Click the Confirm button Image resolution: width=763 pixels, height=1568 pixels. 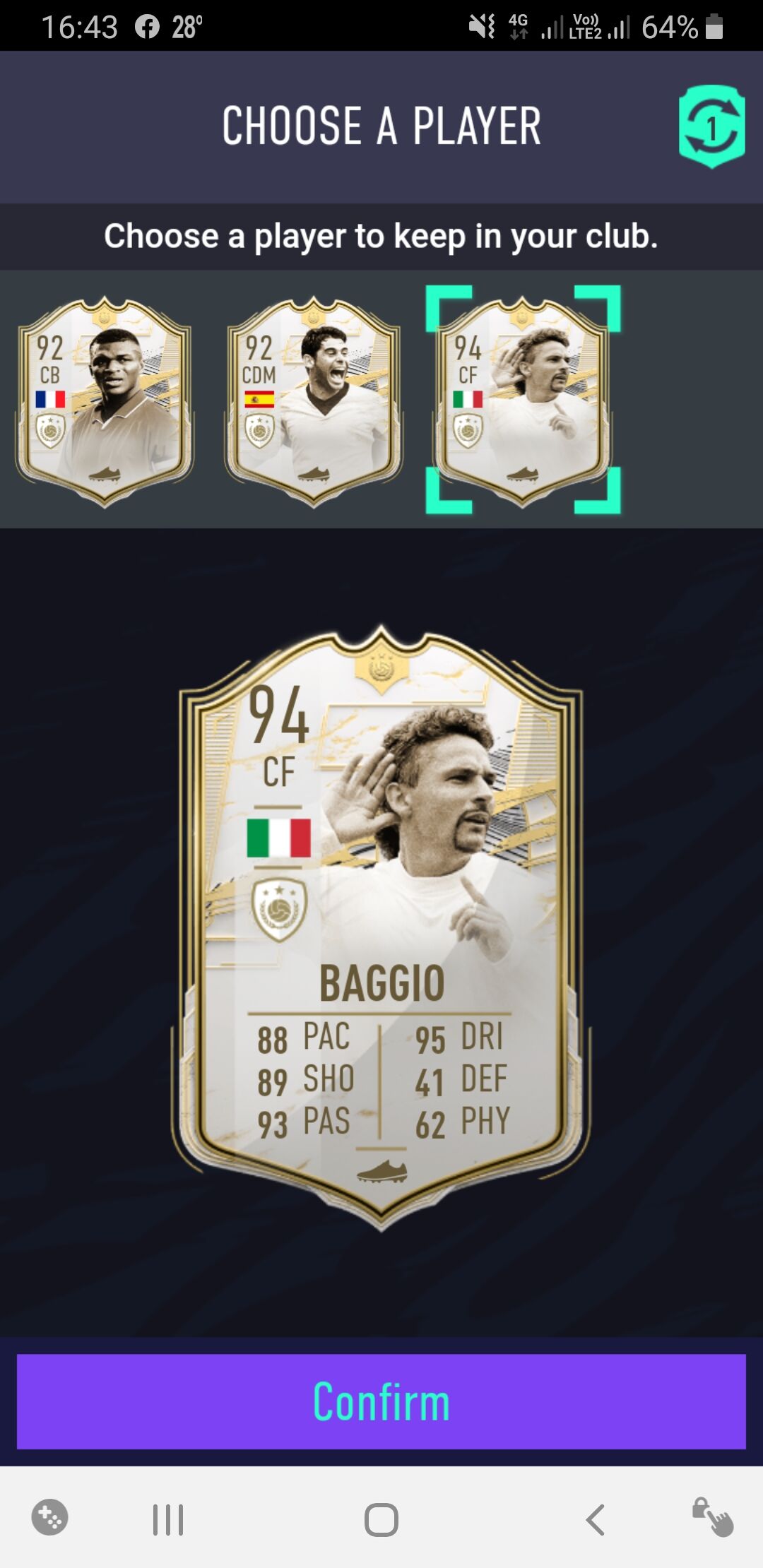(381, 1401)
